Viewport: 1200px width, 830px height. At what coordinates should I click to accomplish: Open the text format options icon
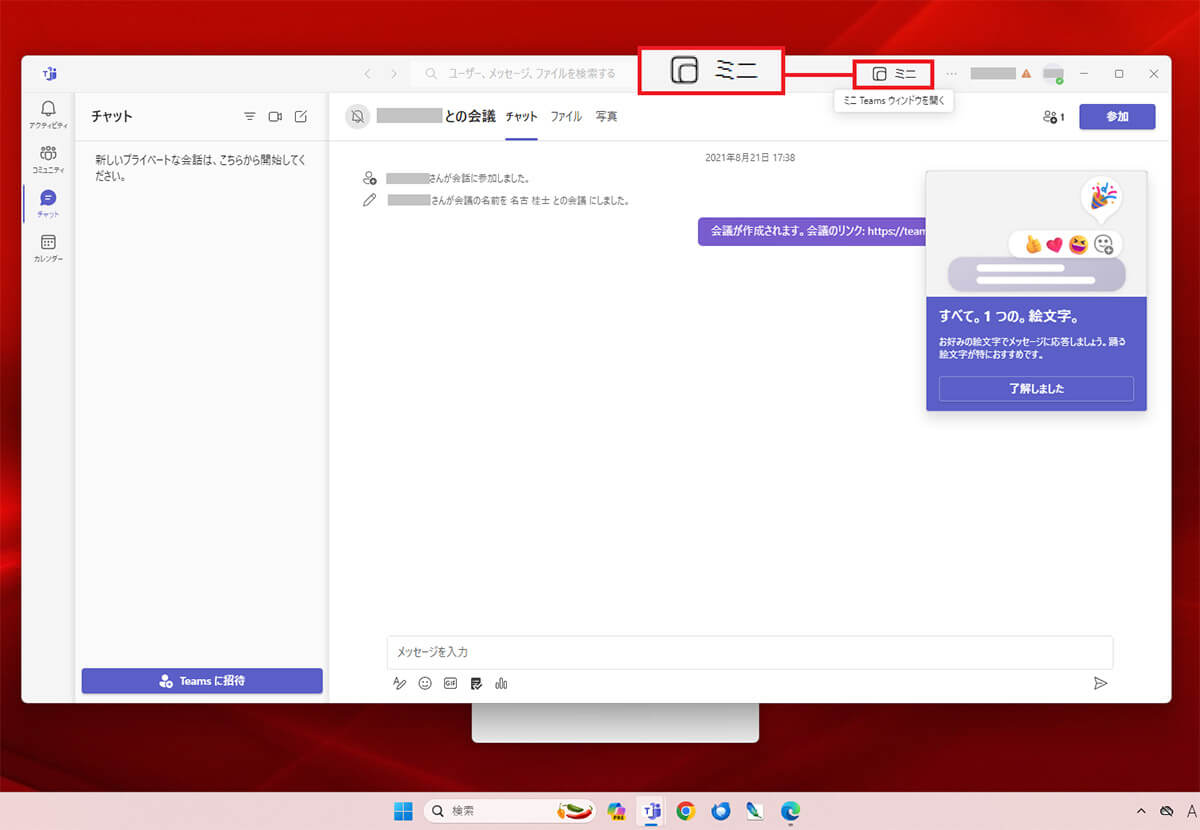click(x=400, y=684)
